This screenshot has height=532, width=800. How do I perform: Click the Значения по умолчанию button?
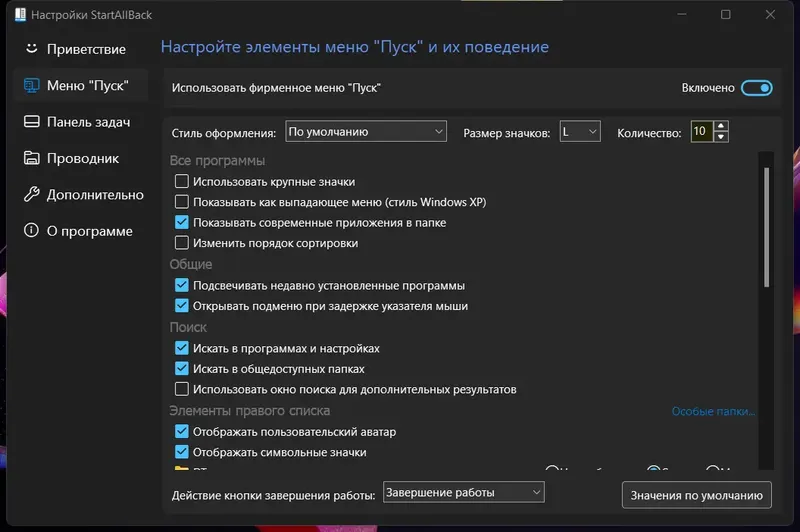[x=696, y=495]
